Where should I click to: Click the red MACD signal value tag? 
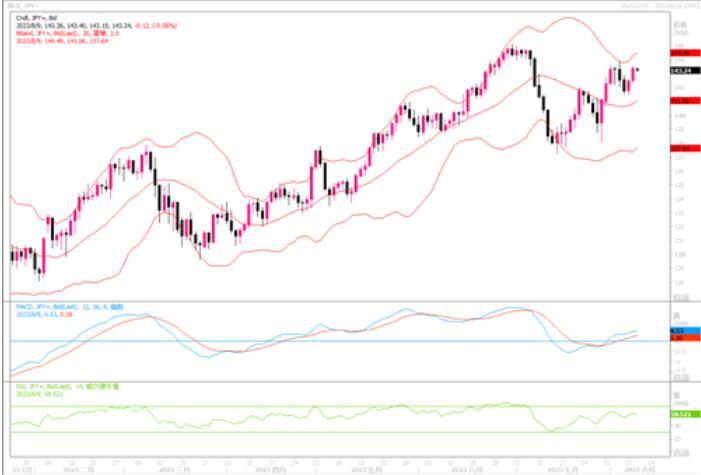[682, 338]
